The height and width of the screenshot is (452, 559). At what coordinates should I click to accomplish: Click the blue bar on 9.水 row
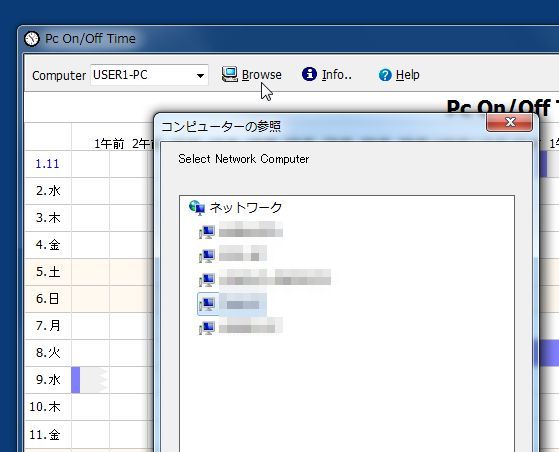tap(76, 380)
